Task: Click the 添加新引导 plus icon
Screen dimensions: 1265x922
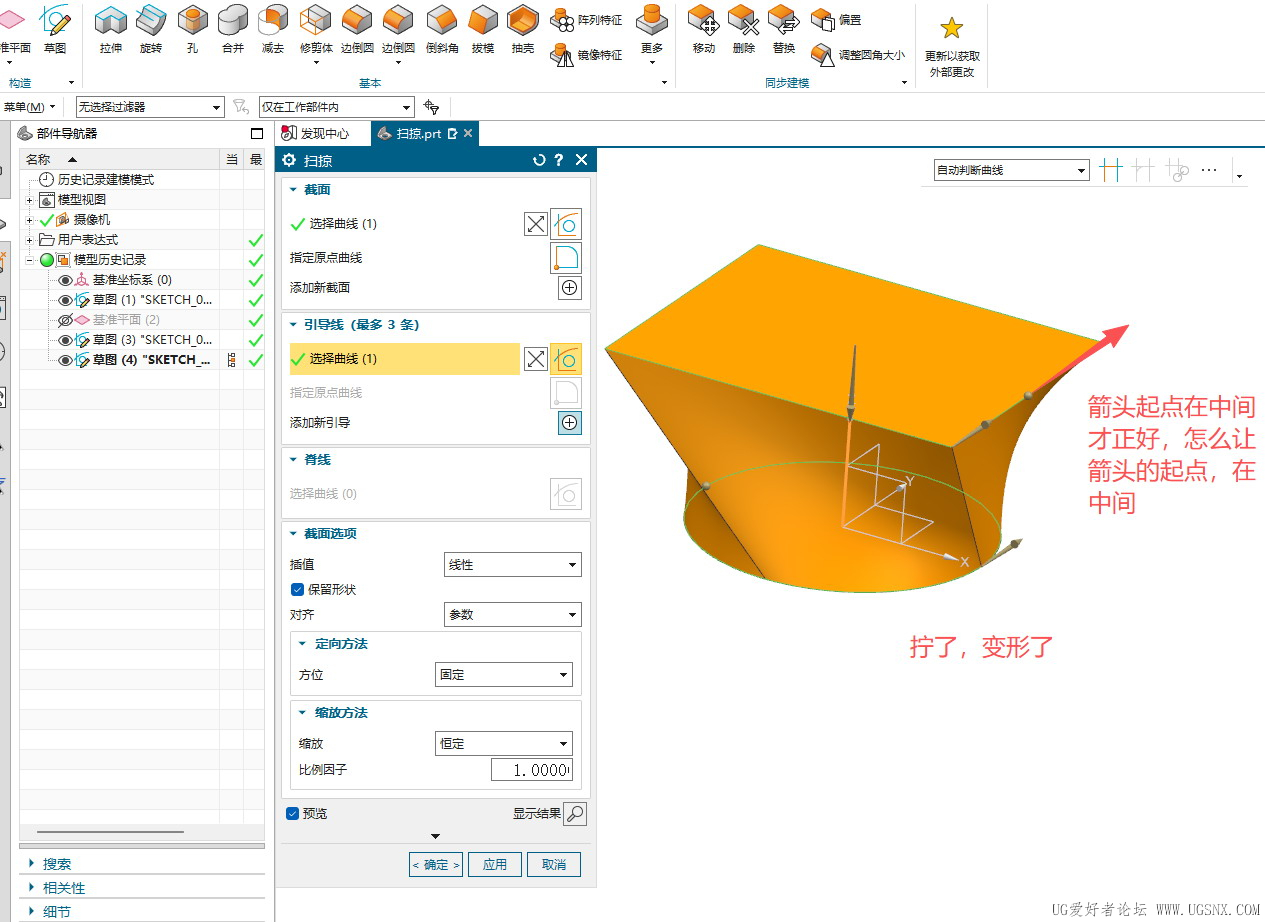Action: 569,423
